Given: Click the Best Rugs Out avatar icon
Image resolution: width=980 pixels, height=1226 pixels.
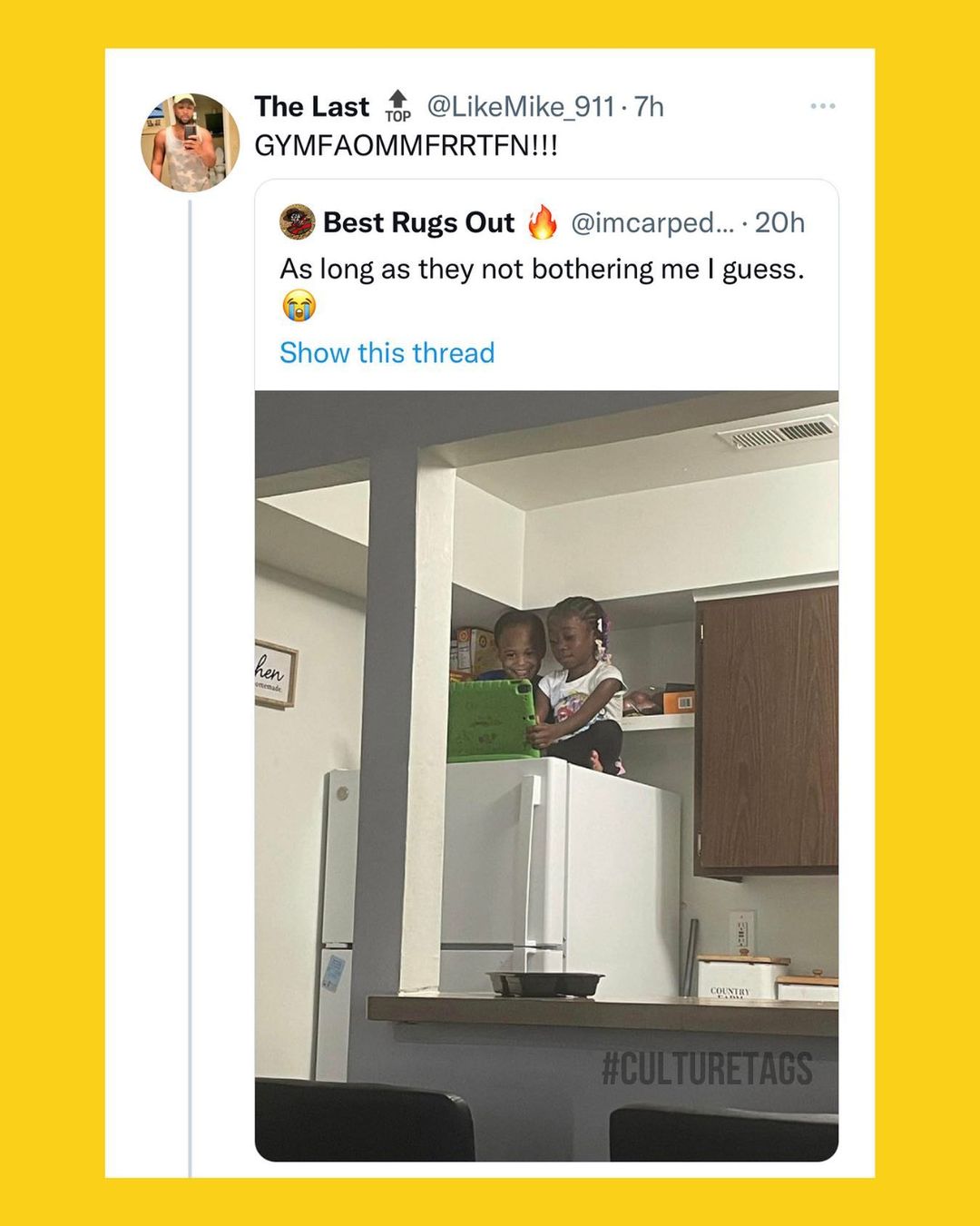Looking at the screenshot, I should tap(297, 222).
